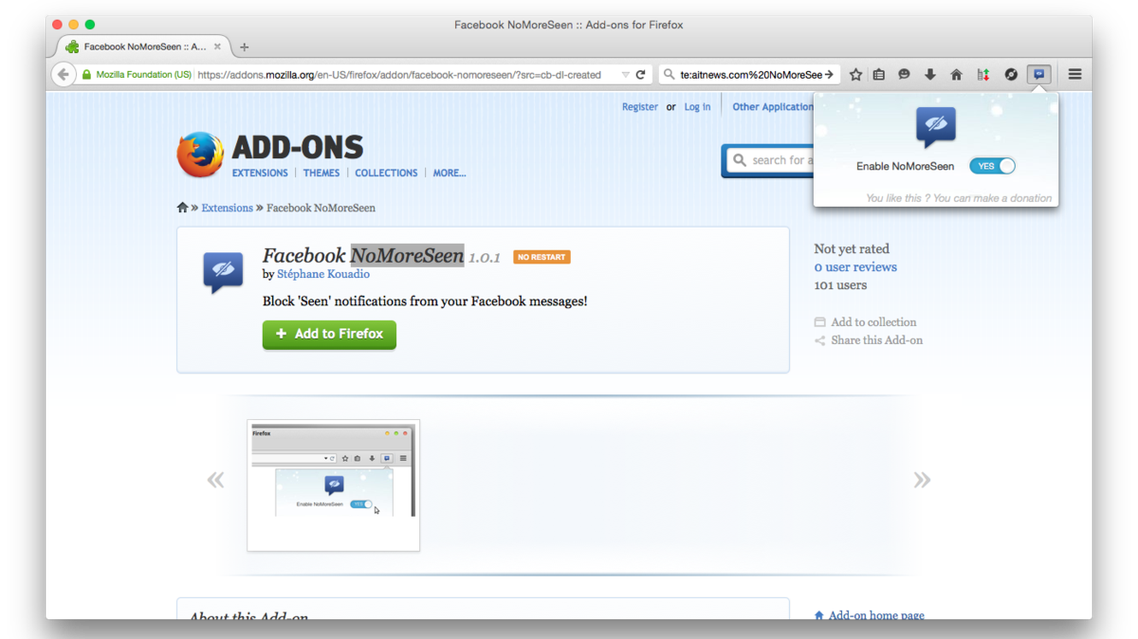Click the browser search box
The width and height of the screenshot is (1138, 639).
click(747, 74)
